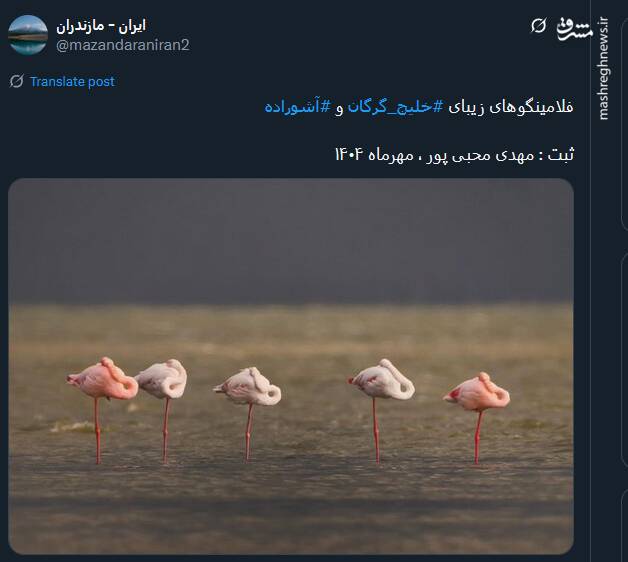Viewport: 628px width, 562px height.
Task: Click the photographer credit مهدی محبی پور
Action: [480, 155]
